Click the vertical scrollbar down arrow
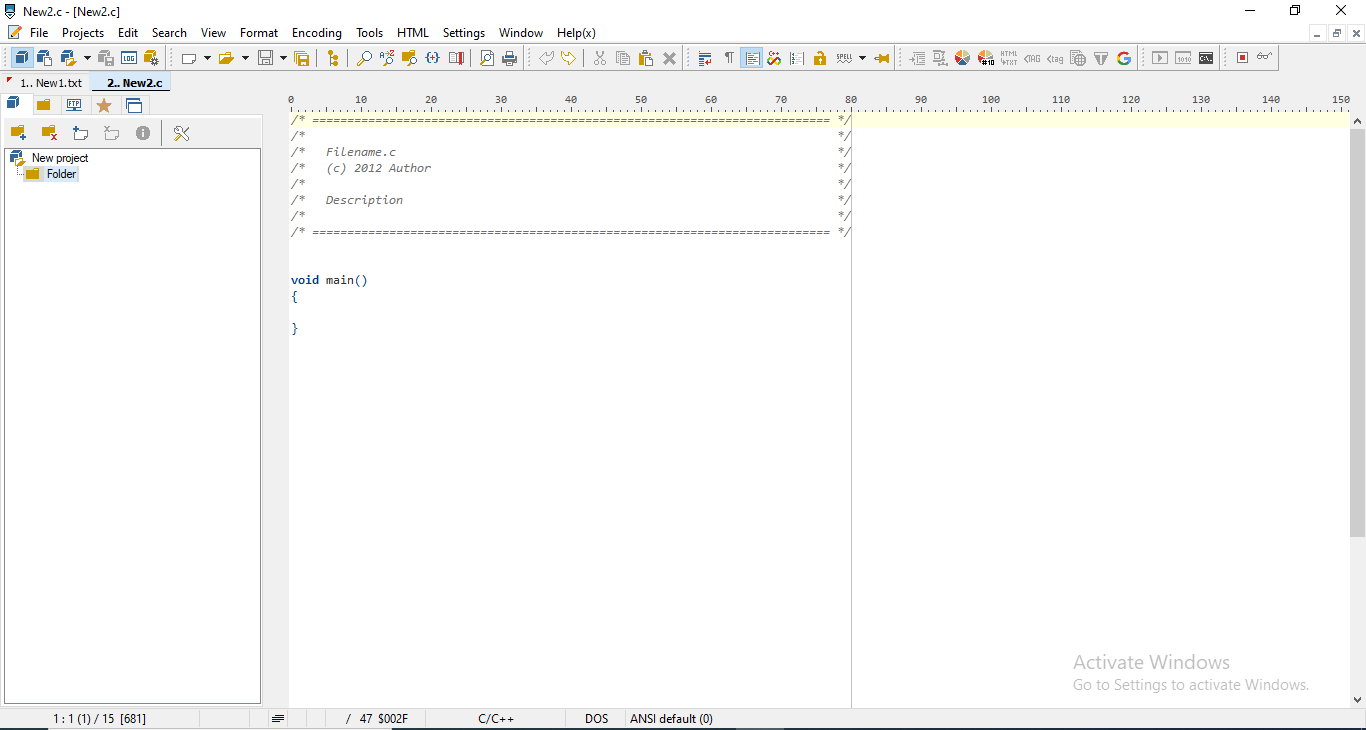Screen dimensions: 1366x730 pyautogui.click(x=1357, y=700)
